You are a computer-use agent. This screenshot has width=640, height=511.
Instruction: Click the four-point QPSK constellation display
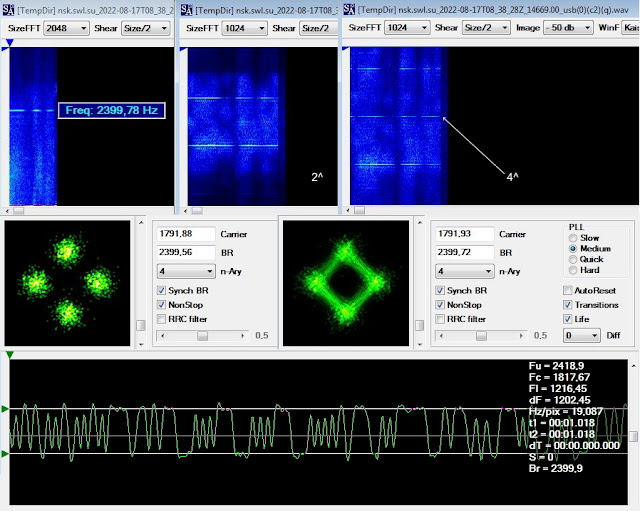[67, 283]
